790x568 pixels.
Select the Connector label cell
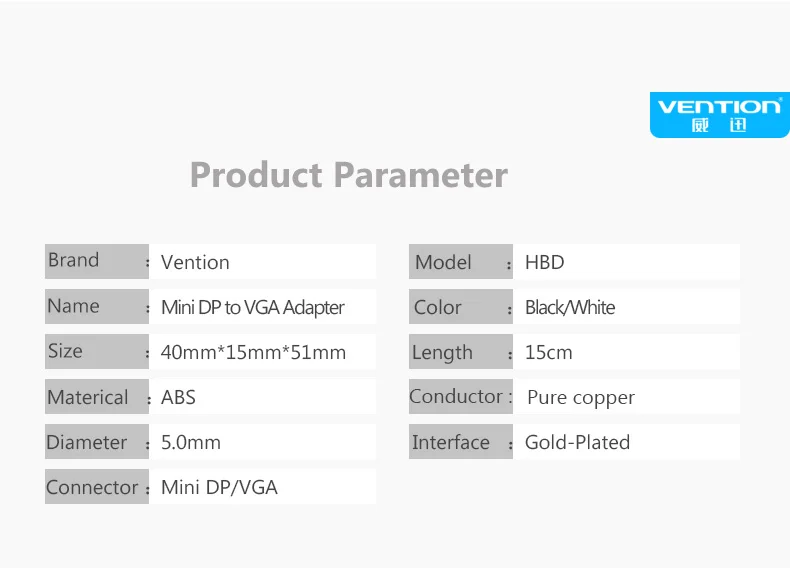click(97, 486)
